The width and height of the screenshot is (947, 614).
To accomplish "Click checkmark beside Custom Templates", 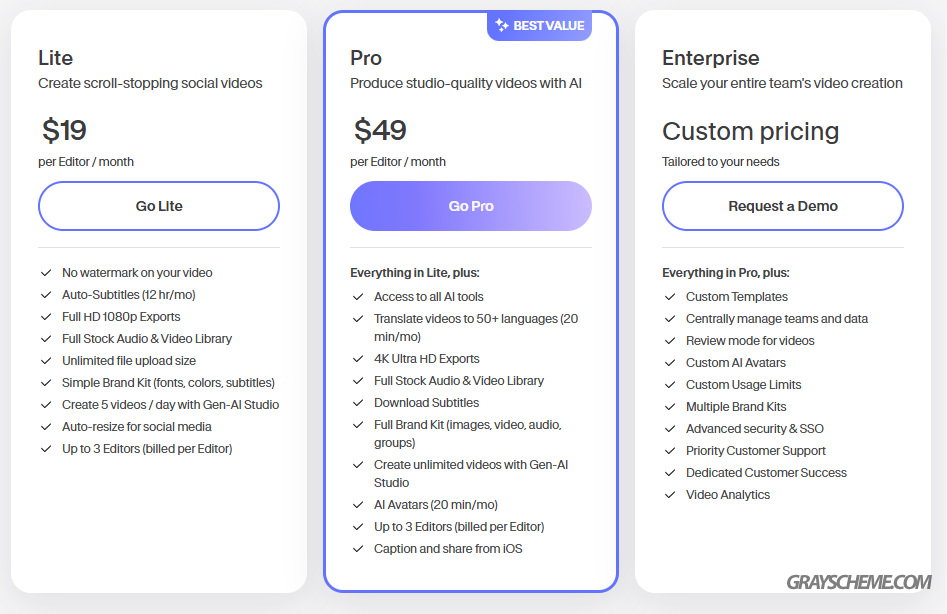I will (670, 297).
